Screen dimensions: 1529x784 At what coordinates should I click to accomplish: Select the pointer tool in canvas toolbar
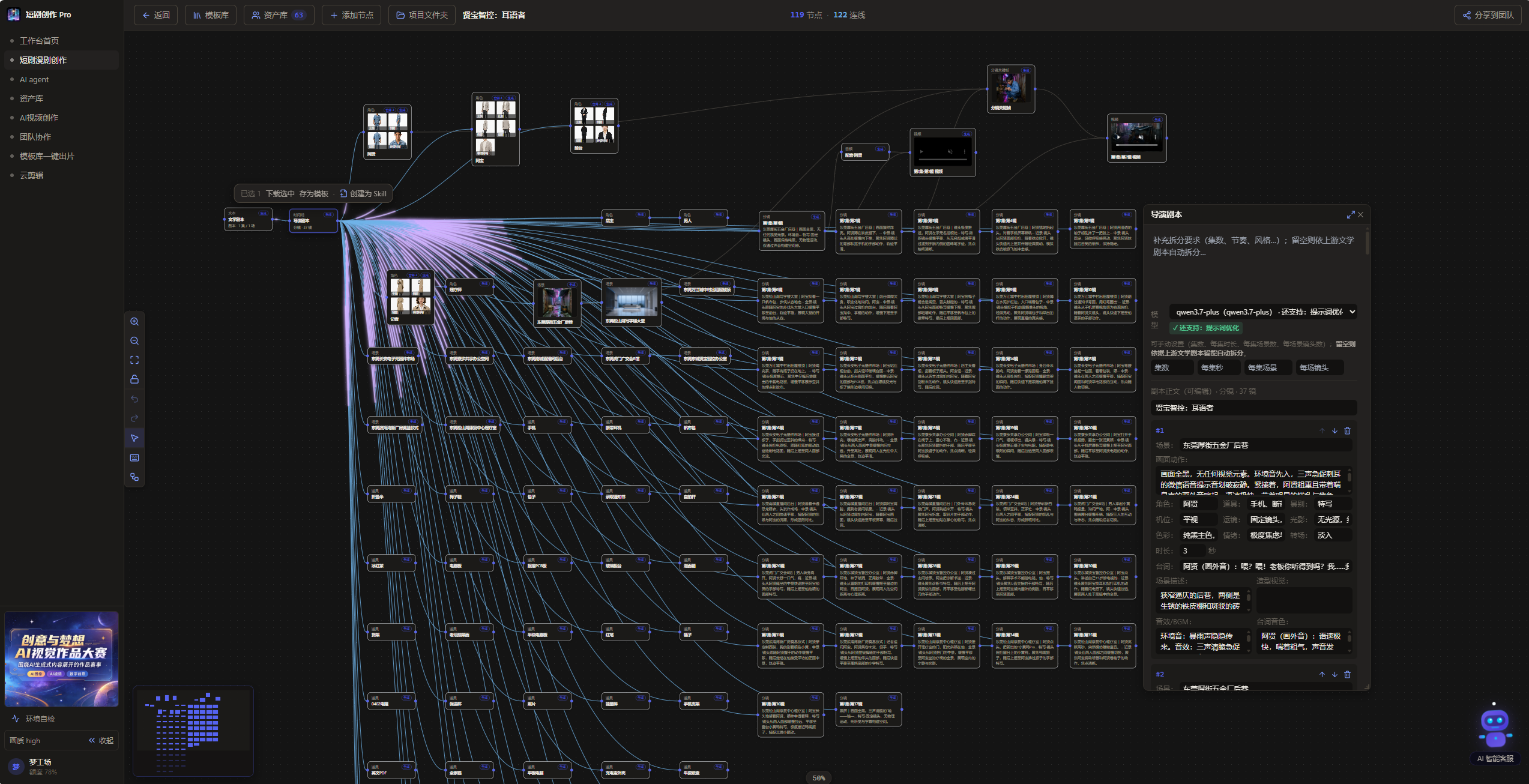pyautogui.click(x=134, y=438)
